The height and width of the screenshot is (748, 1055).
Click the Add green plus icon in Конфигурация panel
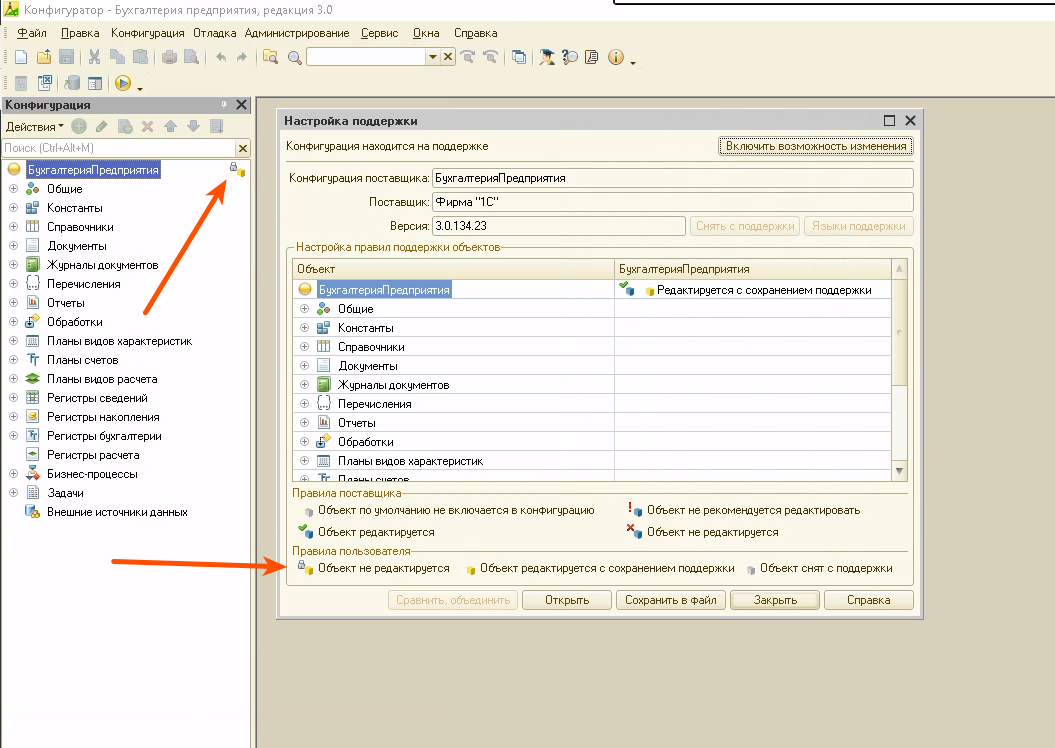79,126
